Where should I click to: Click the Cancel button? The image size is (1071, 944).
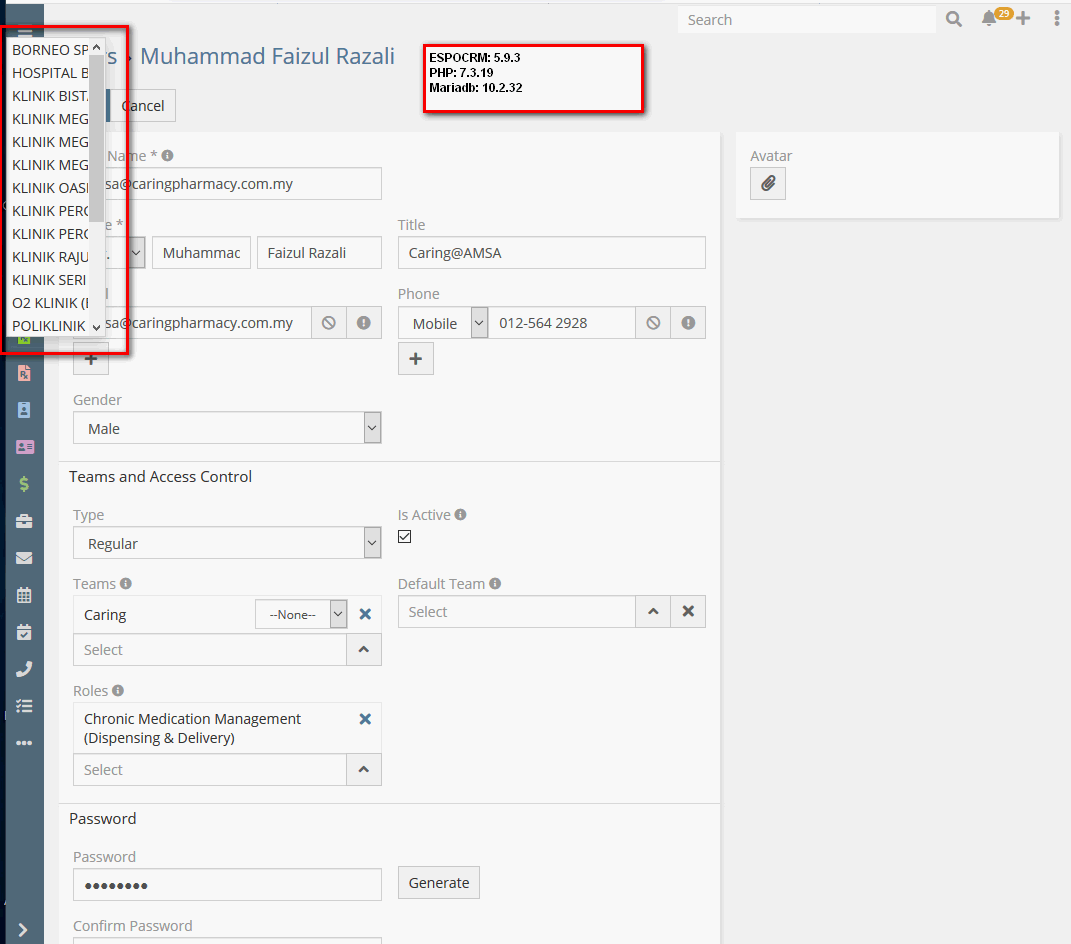[x=143, y=106]
